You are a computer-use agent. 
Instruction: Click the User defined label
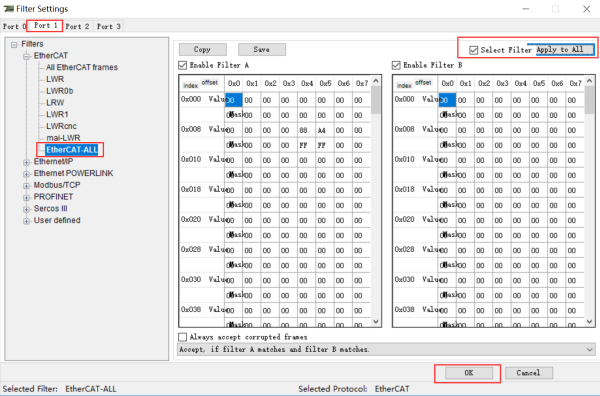click(57, 220)
